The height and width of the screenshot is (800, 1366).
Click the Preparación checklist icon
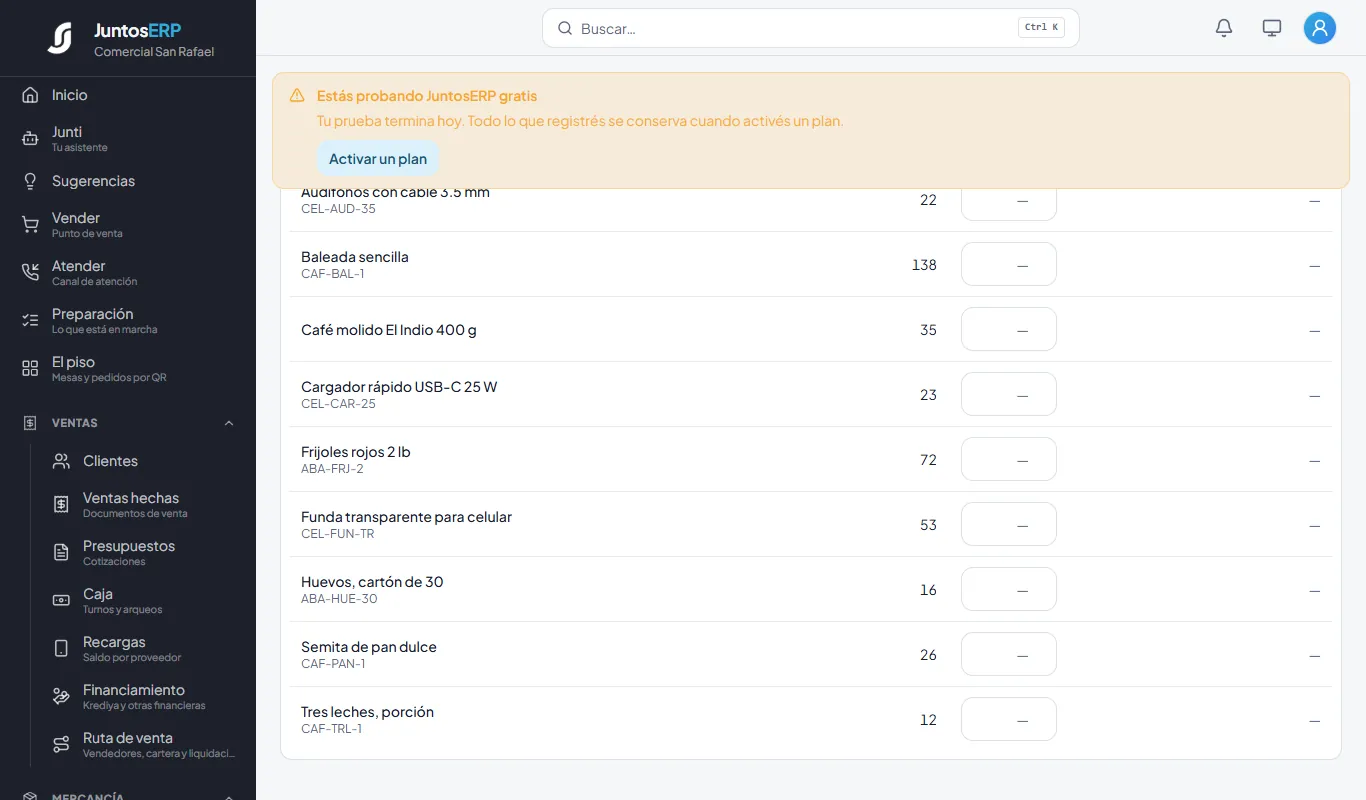point(30,320)
